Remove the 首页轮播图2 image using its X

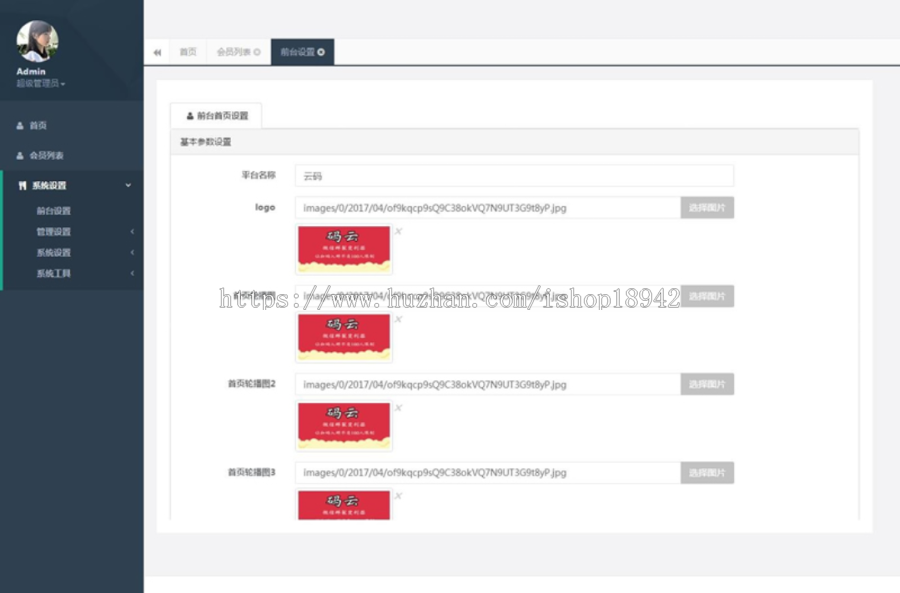[398, 408]
